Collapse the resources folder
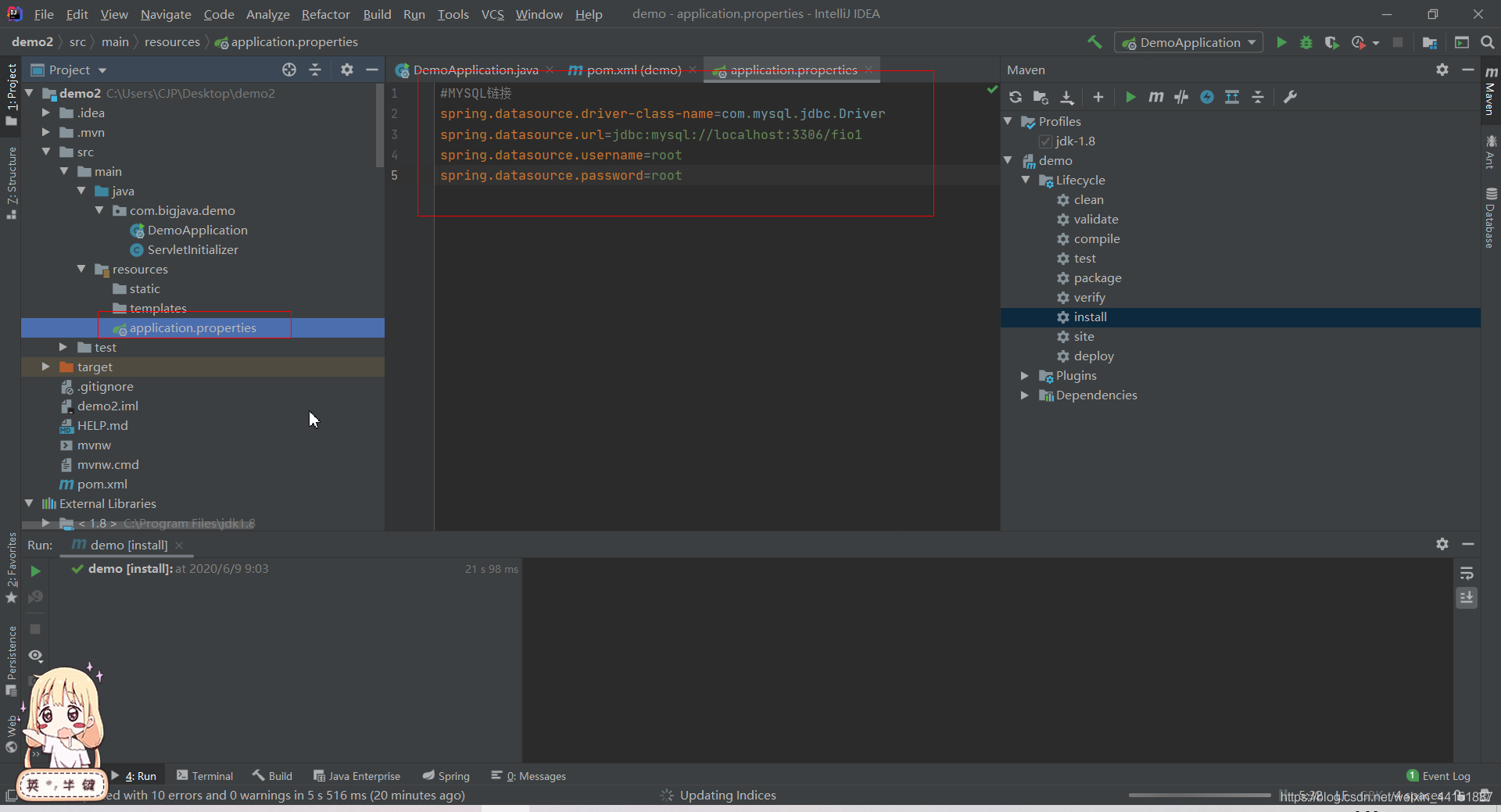Image resolution: width=1501 pixels, height=812 pixels. 81,269
